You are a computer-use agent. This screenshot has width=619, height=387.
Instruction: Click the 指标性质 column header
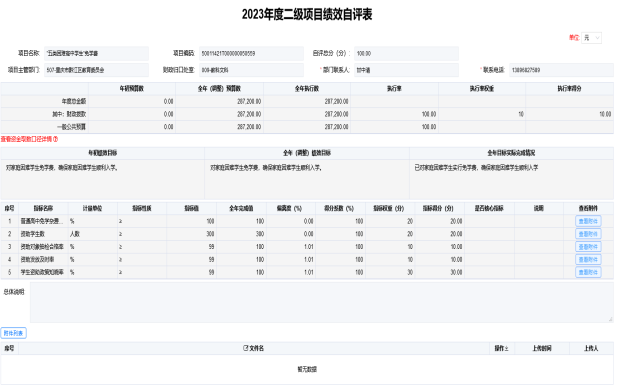(142, 208)
